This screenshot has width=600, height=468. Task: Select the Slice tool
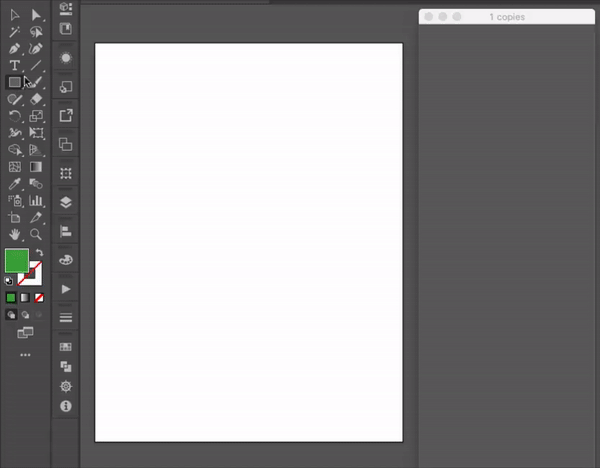tap(36, 217)
